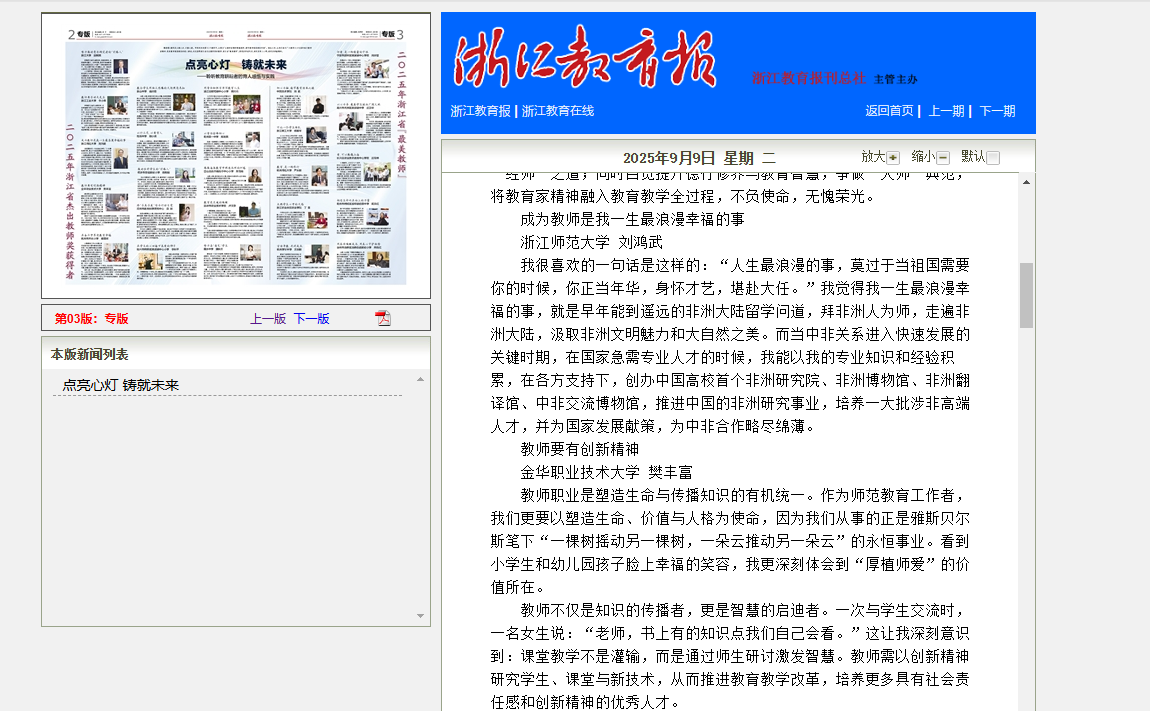1150x711 pixels.
Task: Open the 浙江教育在线 link
Action: [558, 111]
